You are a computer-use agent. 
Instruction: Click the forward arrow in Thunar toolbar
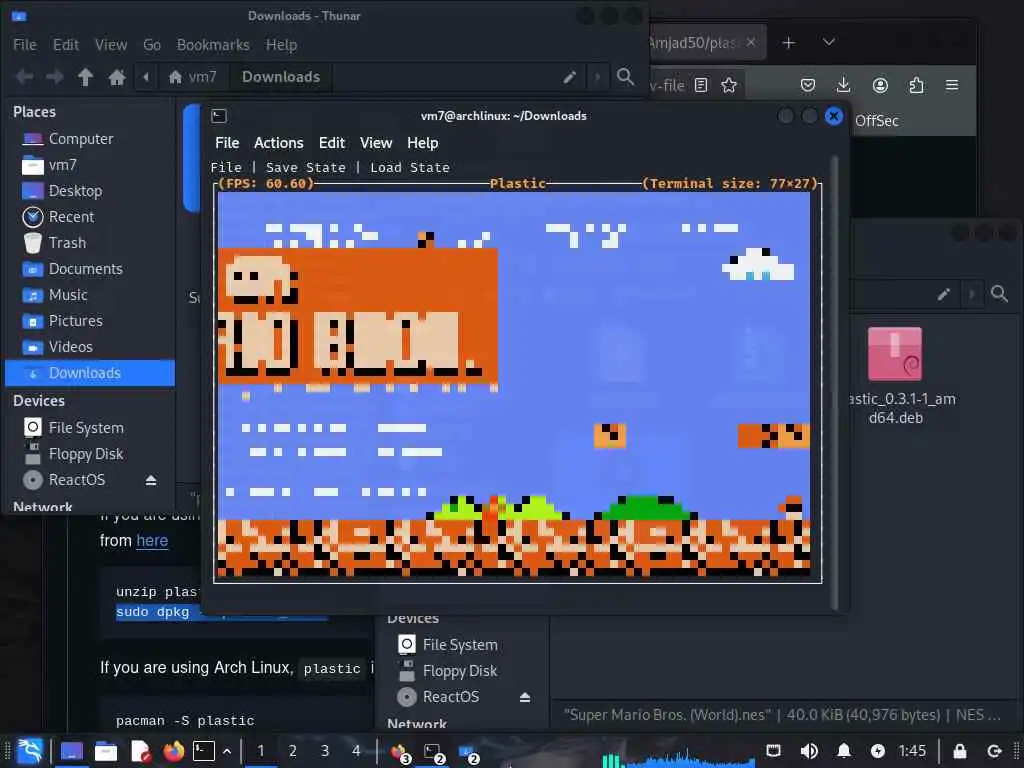click(x=55, y=77)
